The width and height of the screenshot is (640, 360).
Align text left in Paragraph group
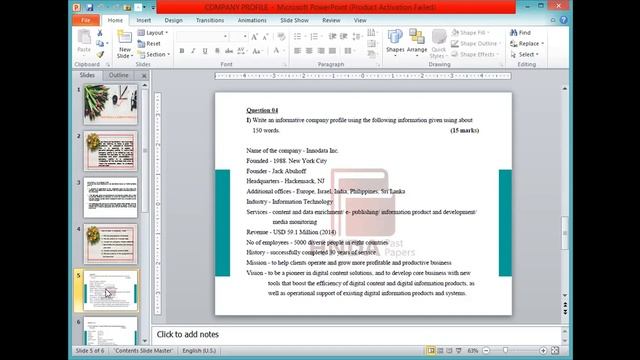point(298,51)
